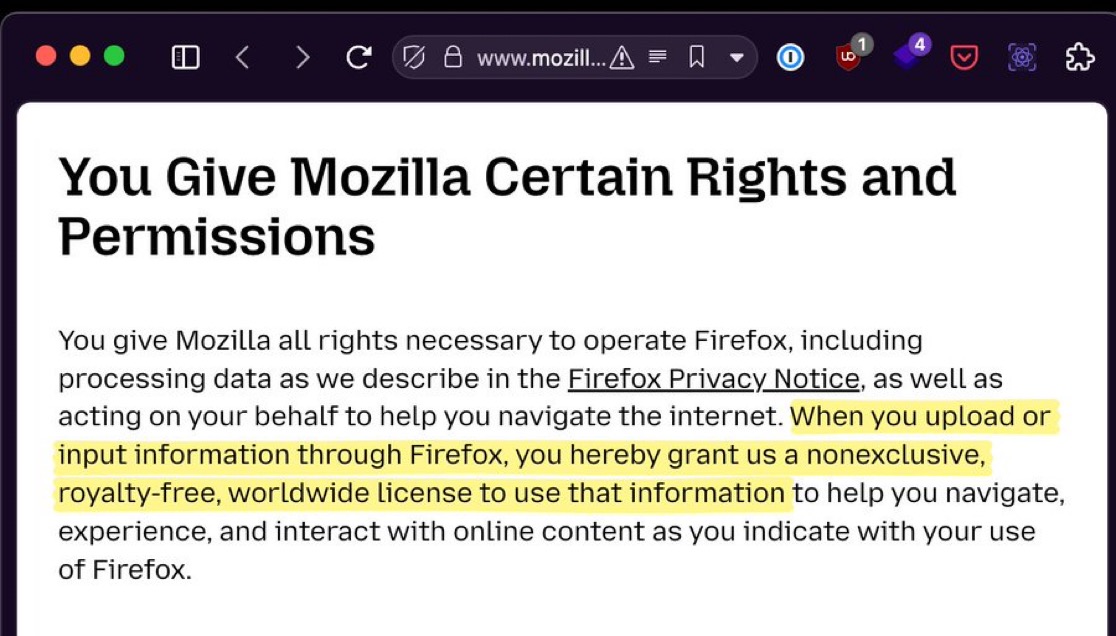This screenshot has height=636, width=1116.
Task: Click the yellow minimize window button
Action: (x=80, y=55)
